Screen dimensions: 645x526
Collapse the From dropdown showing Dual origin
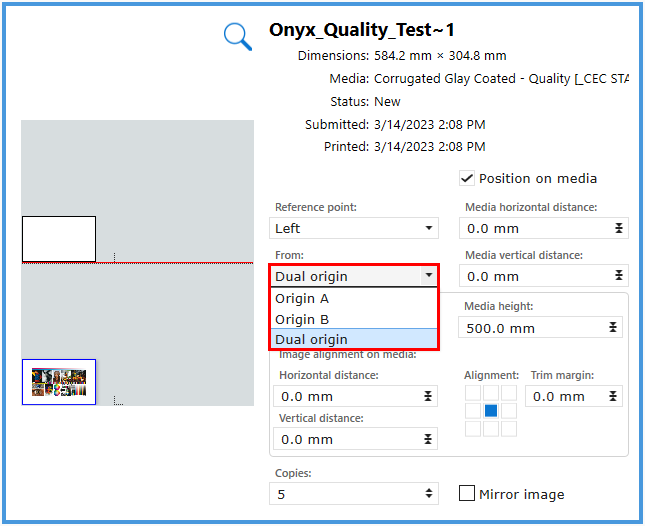[x=429, y=276]
